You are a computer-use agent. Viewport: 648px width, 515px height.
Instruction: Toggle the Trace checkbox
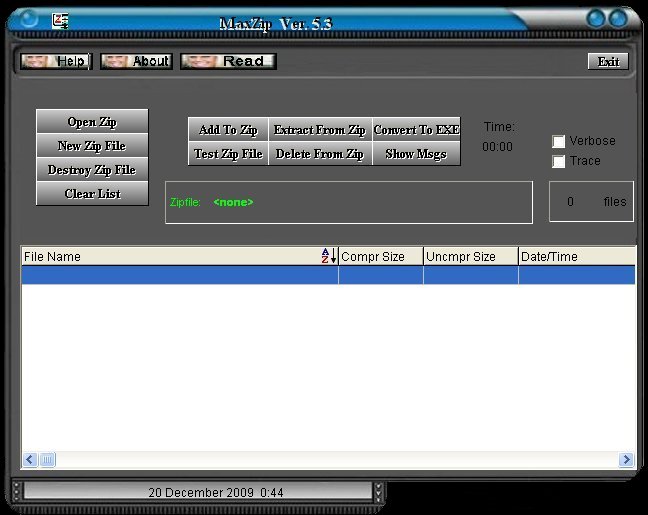[559, 161]
